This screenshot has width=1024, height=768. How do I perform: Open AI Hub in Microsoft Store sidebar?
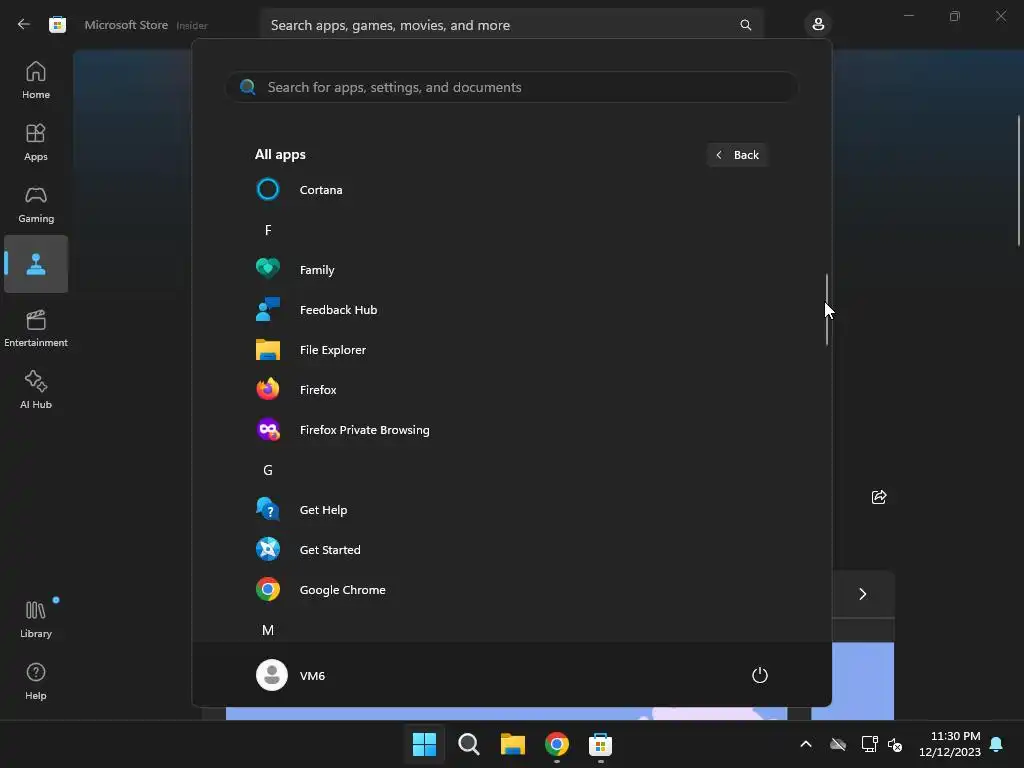click(x=36, y=391)
